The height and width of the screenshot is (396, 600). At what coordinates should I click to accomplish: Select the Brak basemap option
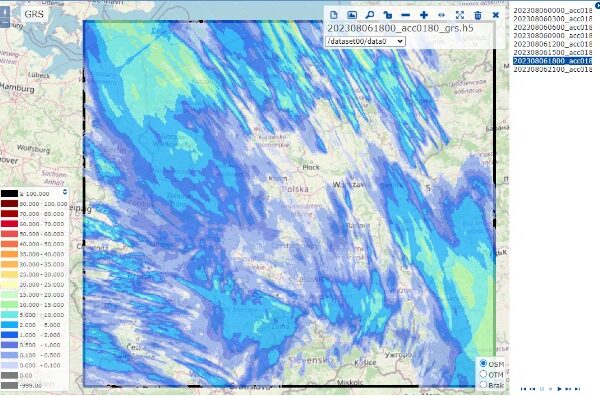(x=483, y=384)
